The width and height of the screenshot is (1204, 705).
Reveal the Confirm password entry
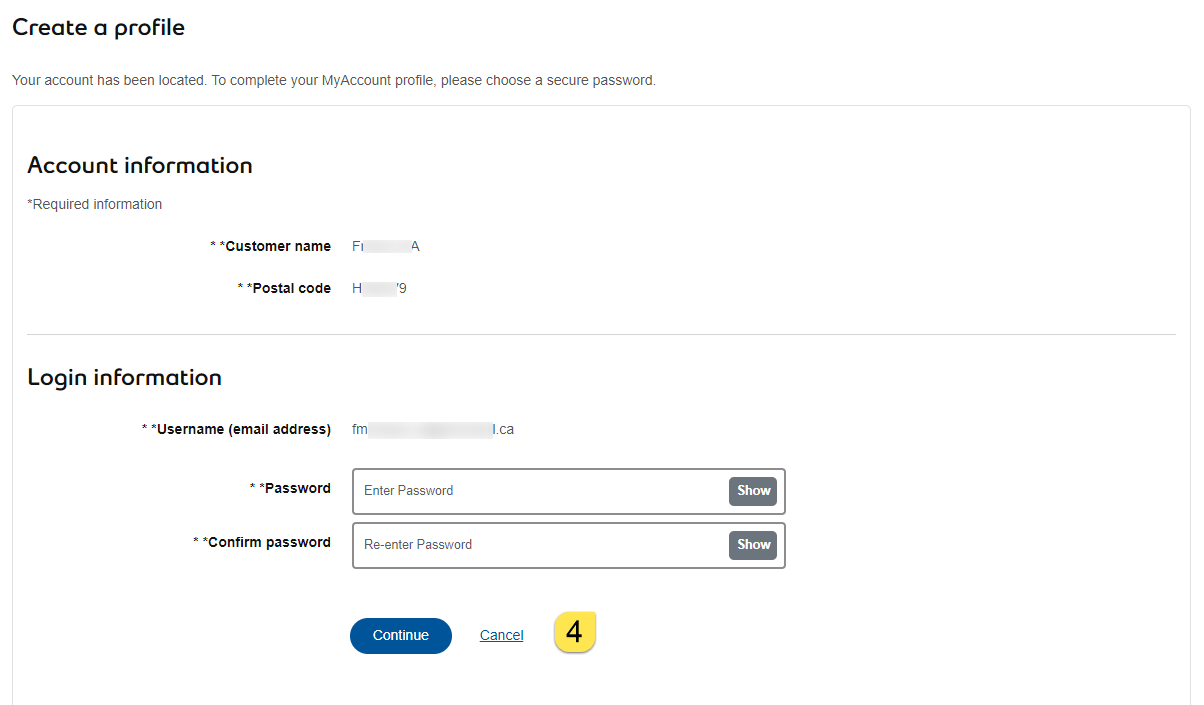(x=753, y=545)
